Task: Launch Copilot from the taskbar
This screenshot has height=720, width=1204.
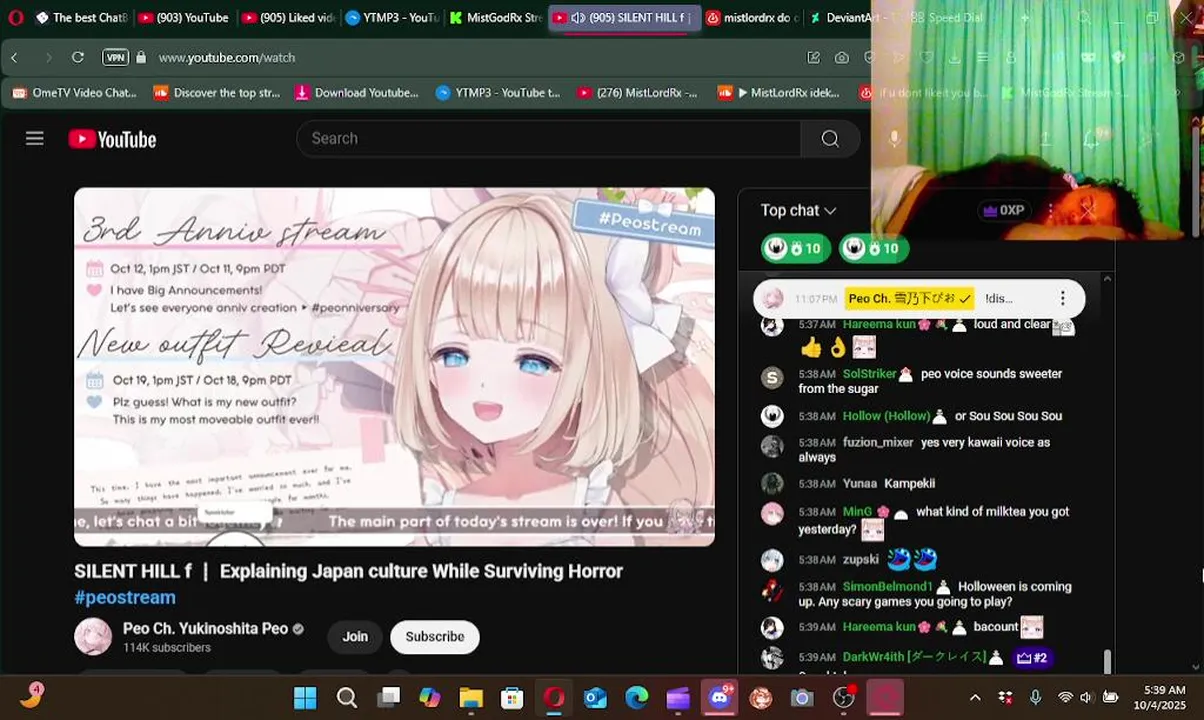Action: pos(430,697)
